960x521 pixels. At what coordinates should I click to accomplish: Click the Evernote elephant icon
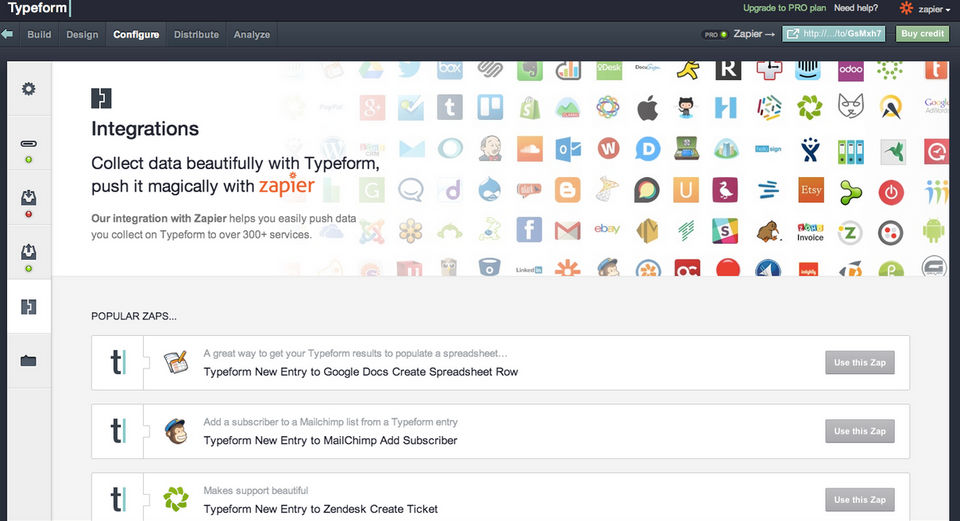530,70
